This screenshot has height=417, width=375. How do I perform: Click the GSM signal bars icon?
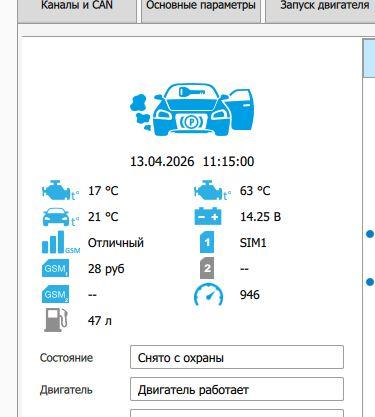point(61,242)
